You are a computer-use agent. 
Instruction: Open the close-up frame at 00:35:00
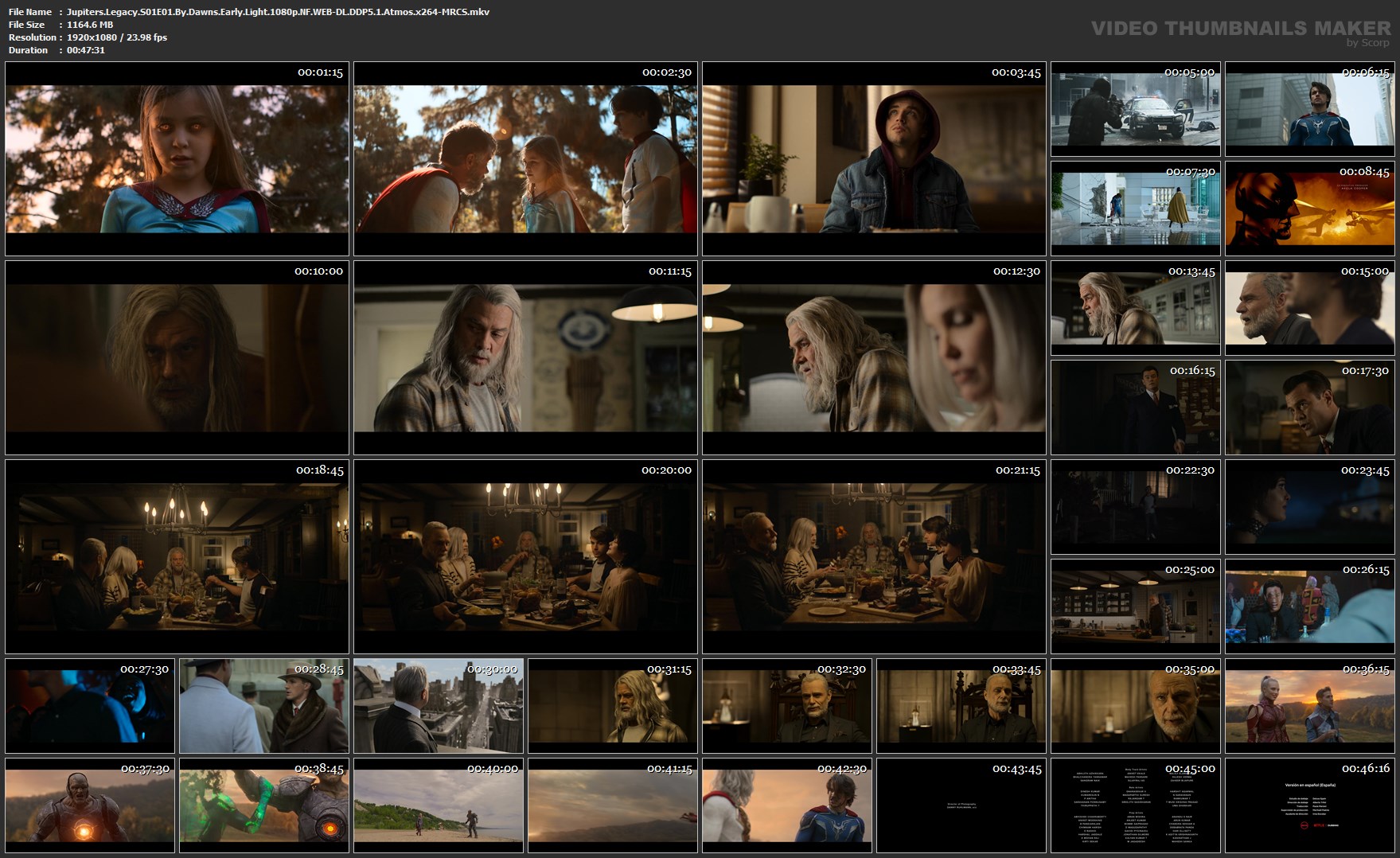pos(1136,706)
